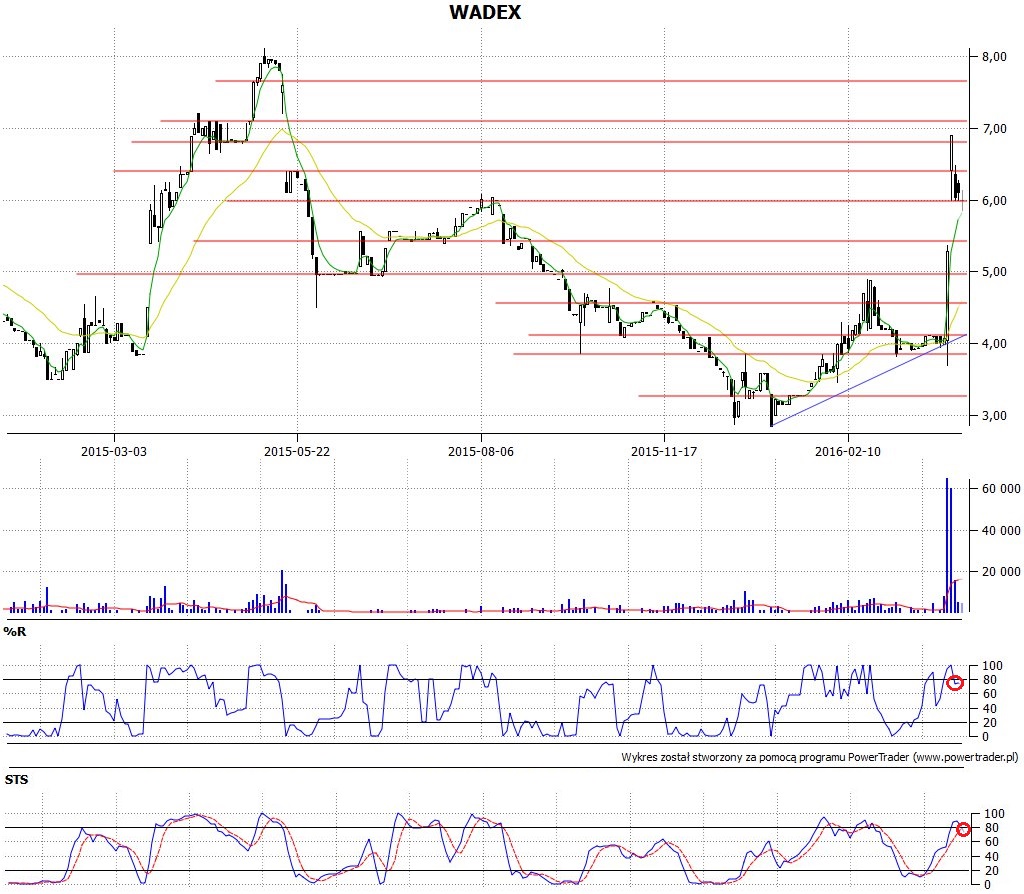1024x894 pixels.
Task: Click the 2015-11-17 date label
Action: 664,451
